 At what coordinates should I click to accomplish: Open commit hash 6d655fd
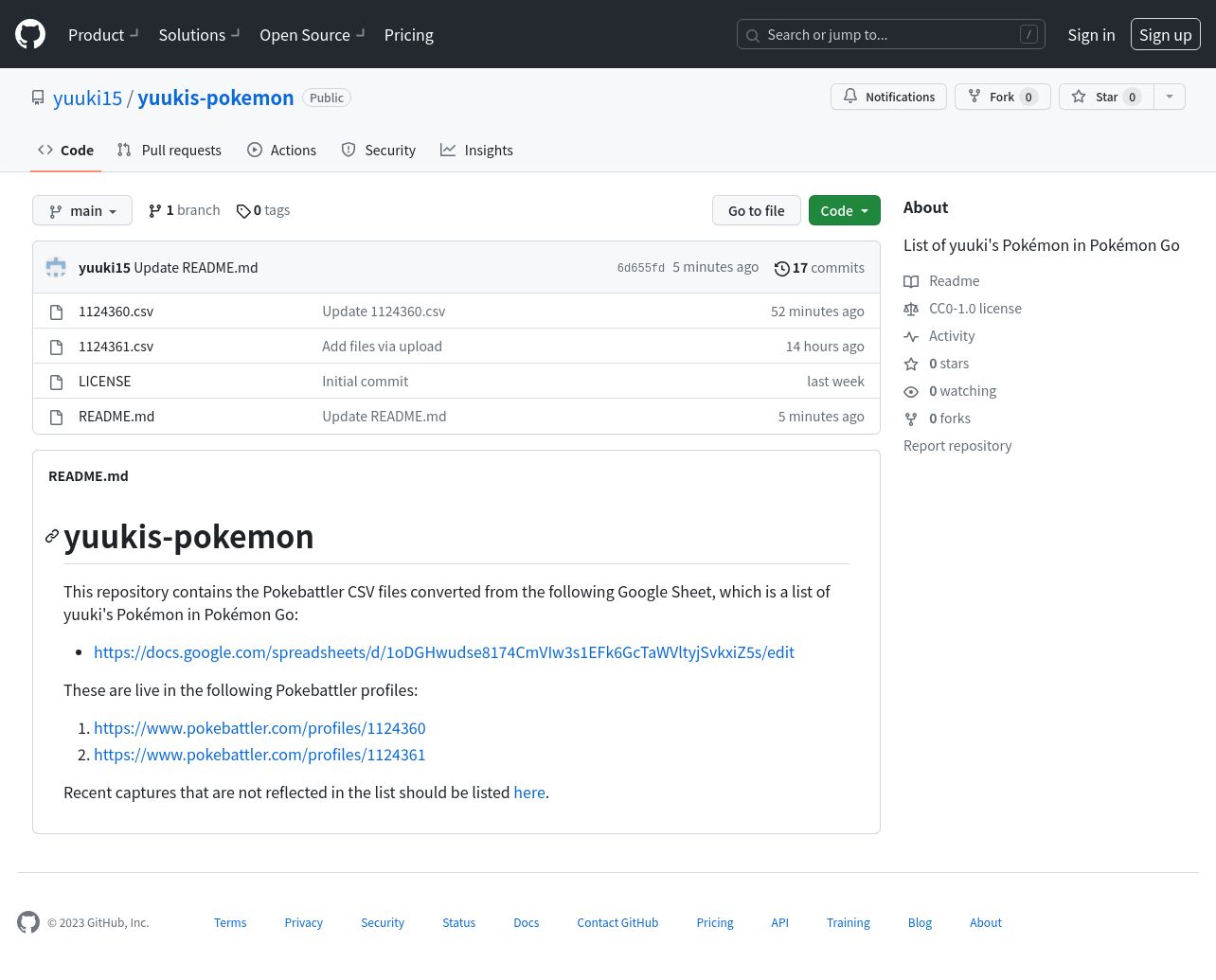(641, 268)
